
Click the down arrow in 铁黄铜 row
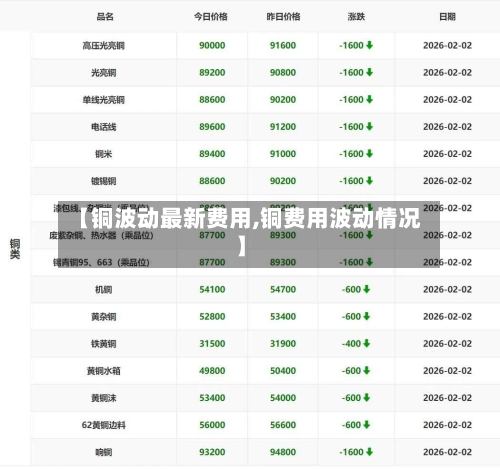click(x=367, y=343)
